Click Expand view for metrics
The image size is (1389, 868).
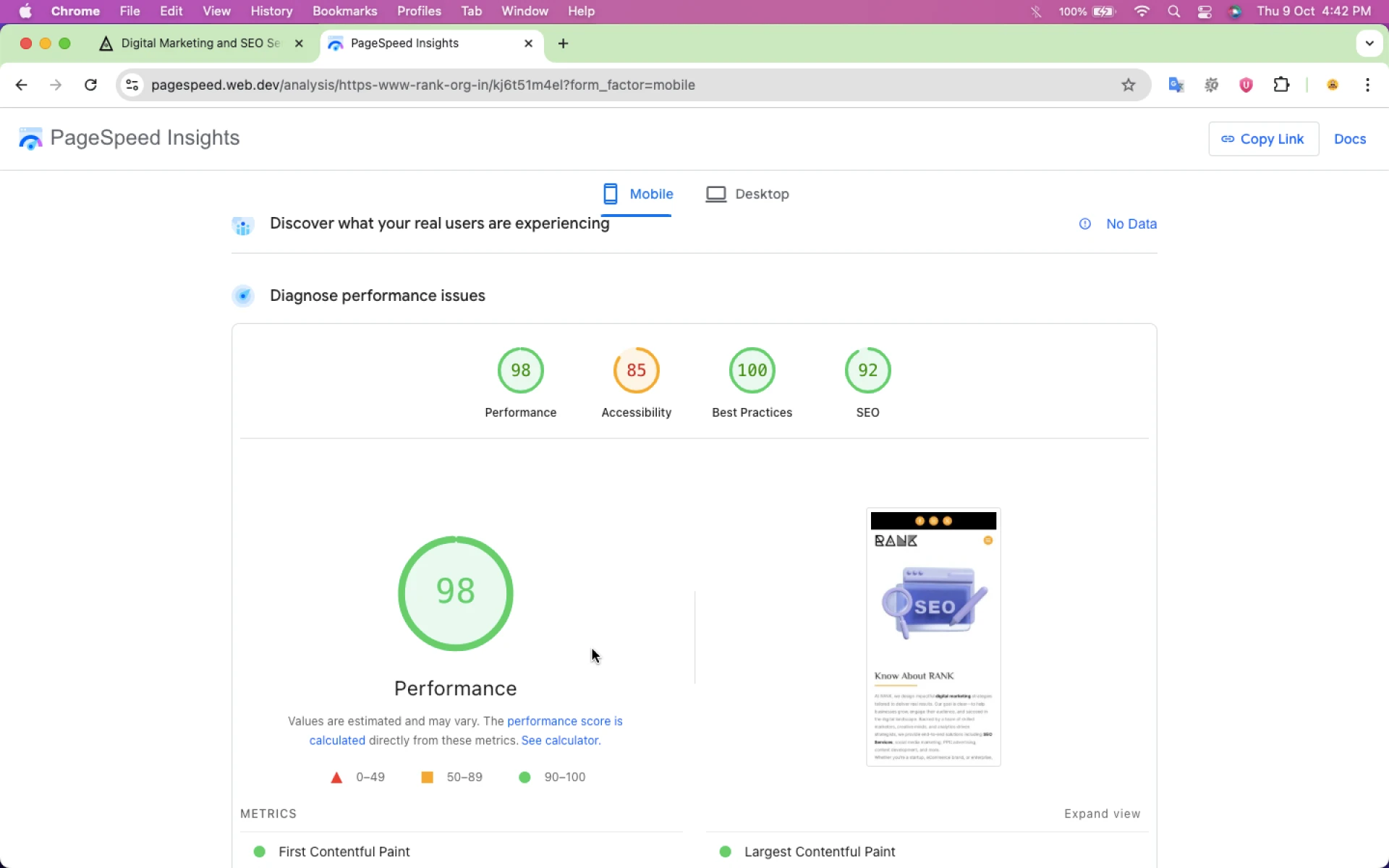[1102, 814]
